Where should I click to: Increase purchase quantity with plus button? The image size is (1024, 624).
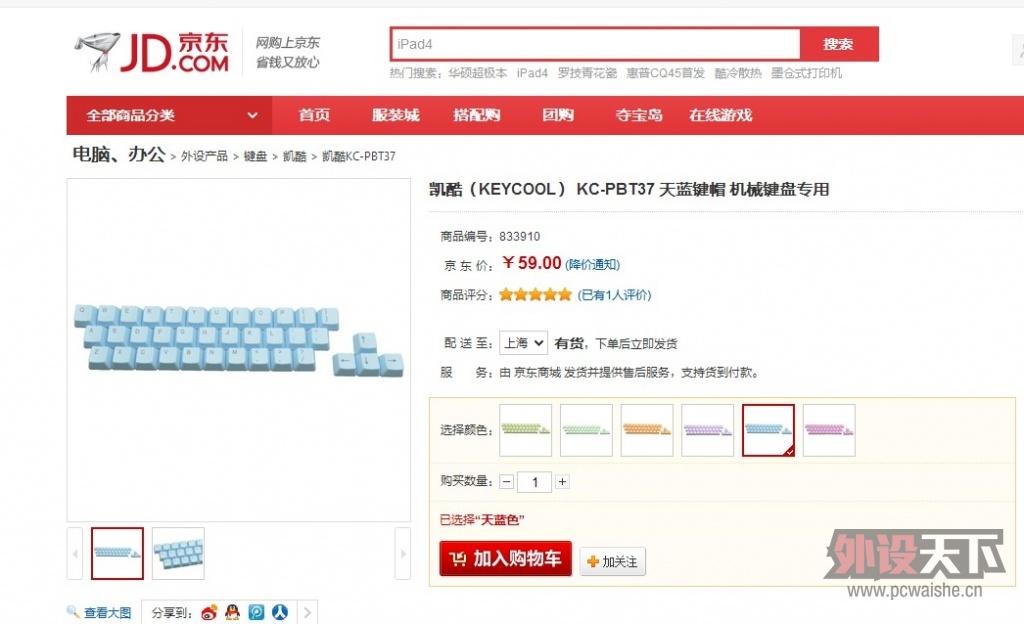(x=562, y=482)
